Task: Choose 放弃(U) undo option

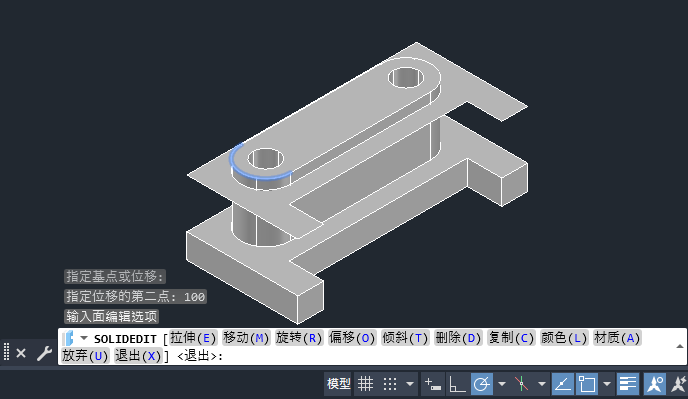Action: [x=85, y=355]
